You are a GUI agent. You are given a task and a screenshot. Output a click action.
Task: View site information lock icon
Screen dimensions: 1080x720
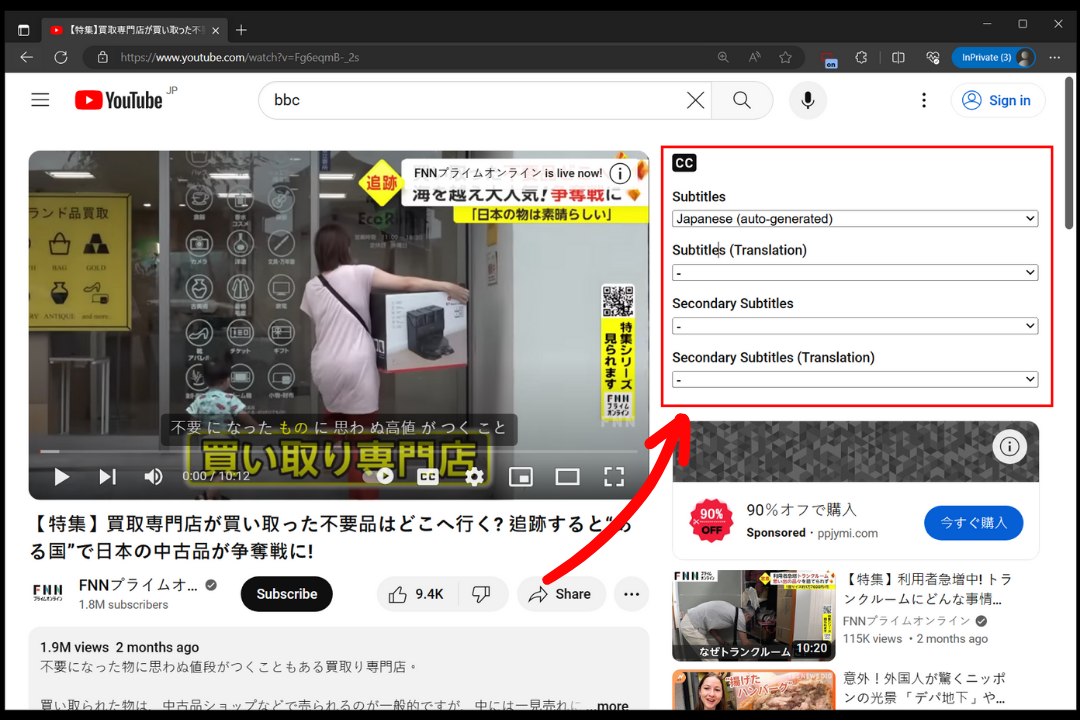102,57
